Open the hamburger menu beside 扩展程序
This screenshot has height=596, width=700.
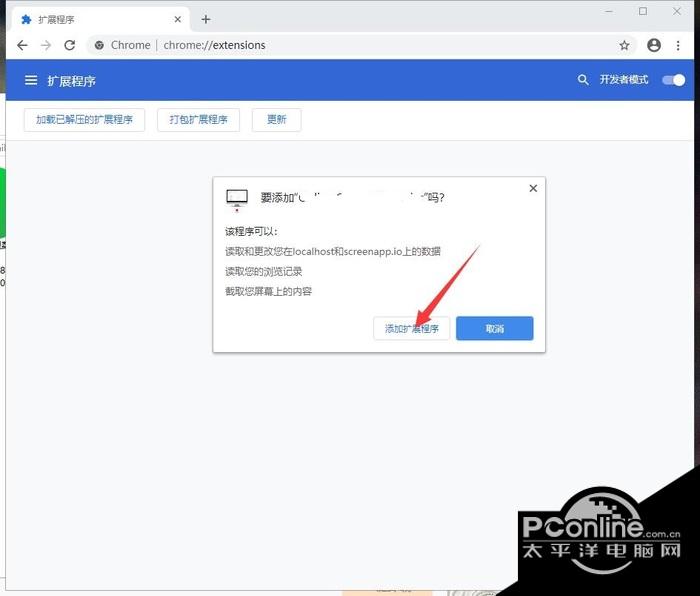pos(31,80)
